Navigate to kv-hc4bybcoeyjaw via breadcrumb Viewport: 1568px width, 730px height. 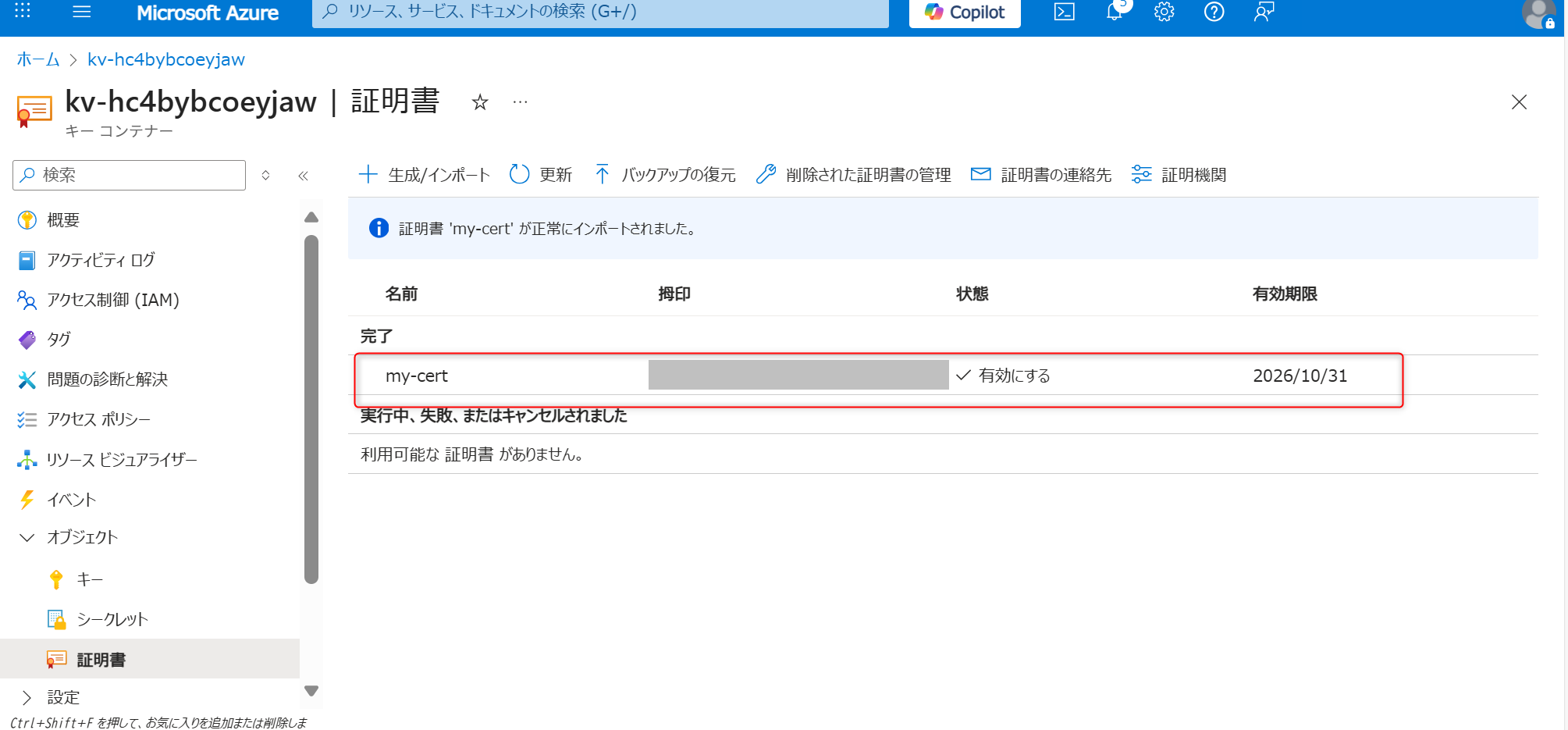pyautogui.click(x=165, y=59)
